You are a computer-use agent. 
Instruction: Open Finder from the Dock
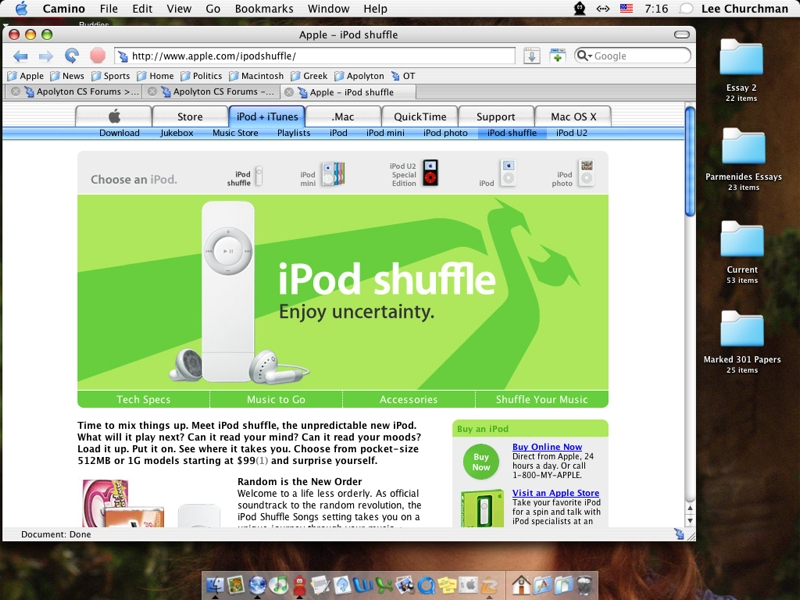click(x=215, y=585)
